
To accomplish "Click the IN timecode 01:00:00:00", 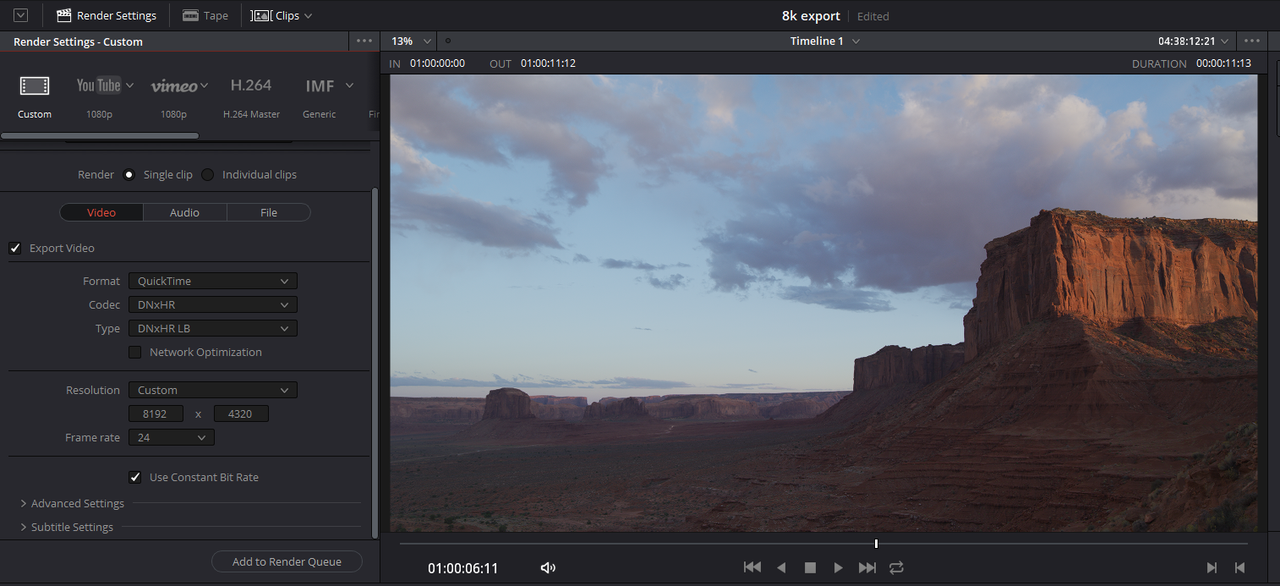I will [x=437, y=63].
